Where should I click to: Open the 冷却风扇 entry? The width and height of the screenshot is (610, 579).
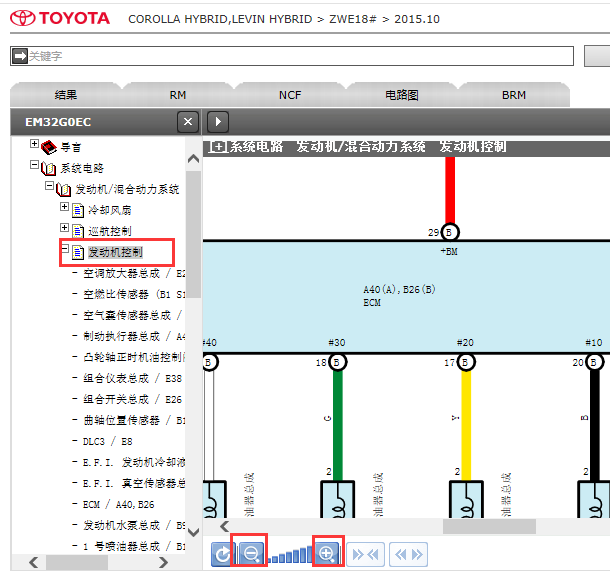[110, 211]
